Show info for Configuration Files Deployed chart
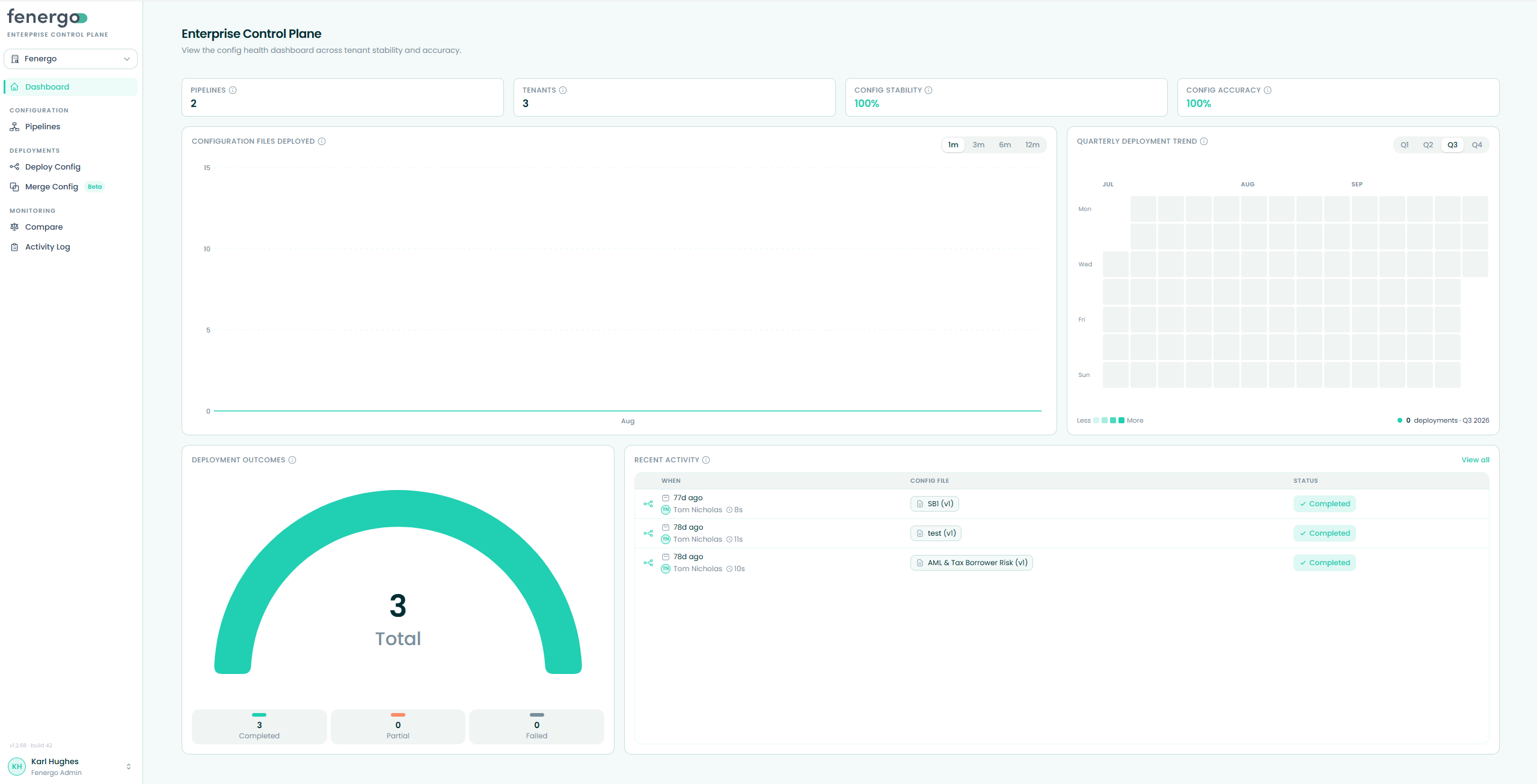The width and height of the screenshot is (1537, 784). (322, 141)
